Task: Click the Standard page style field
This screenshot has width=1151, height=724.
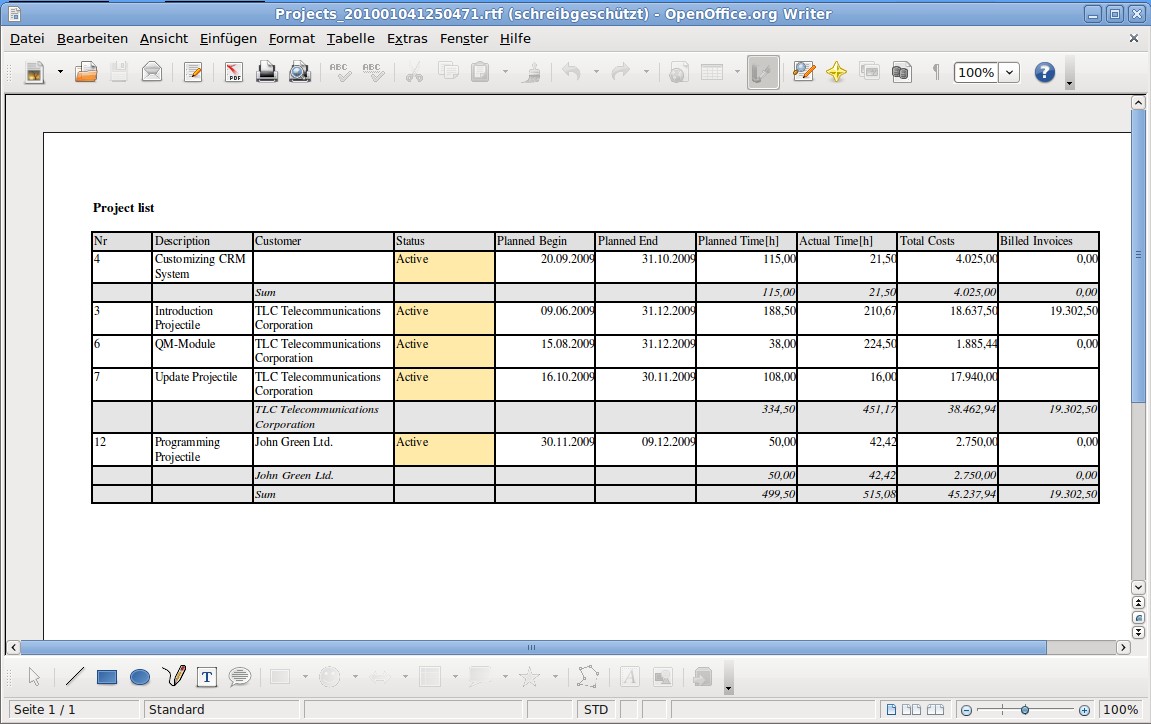Action: [x=222, y=710]
